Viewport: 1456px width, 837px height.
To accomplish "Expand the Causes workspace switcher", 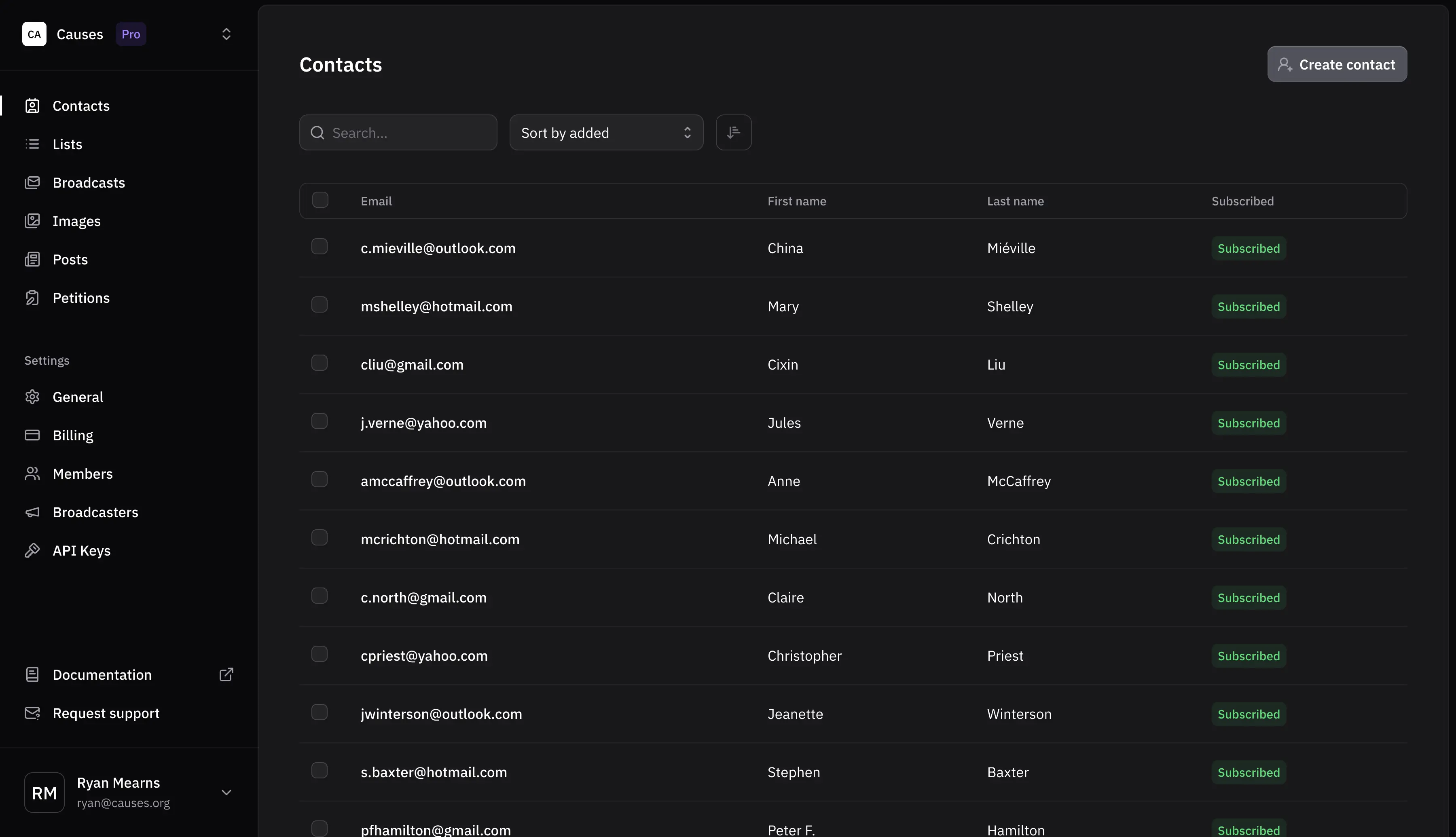I will [226, 34].
